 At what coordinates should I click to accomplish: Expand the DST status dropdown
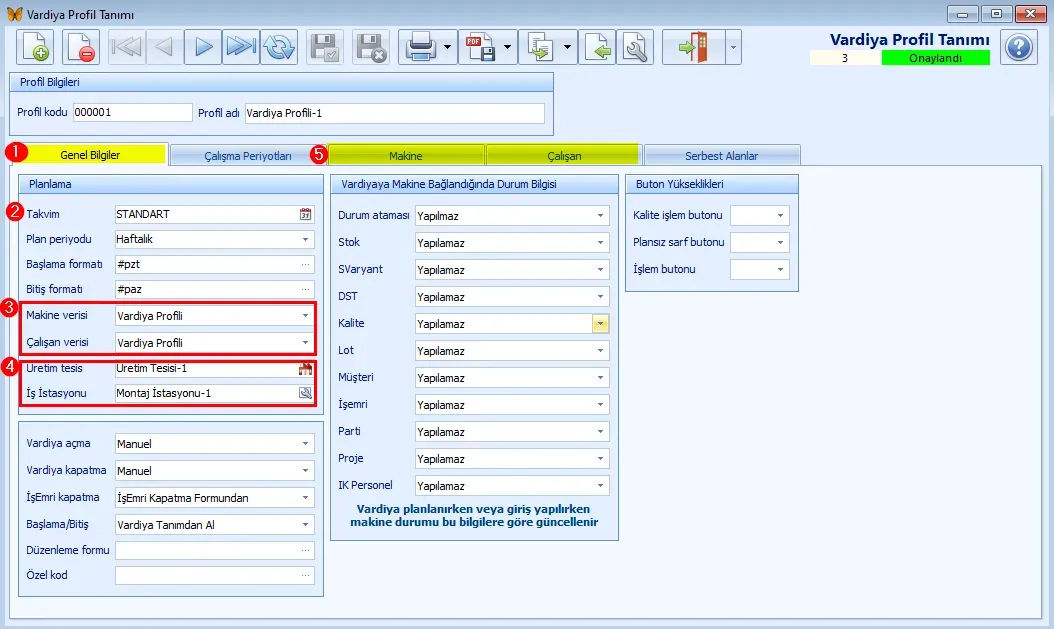600,296
